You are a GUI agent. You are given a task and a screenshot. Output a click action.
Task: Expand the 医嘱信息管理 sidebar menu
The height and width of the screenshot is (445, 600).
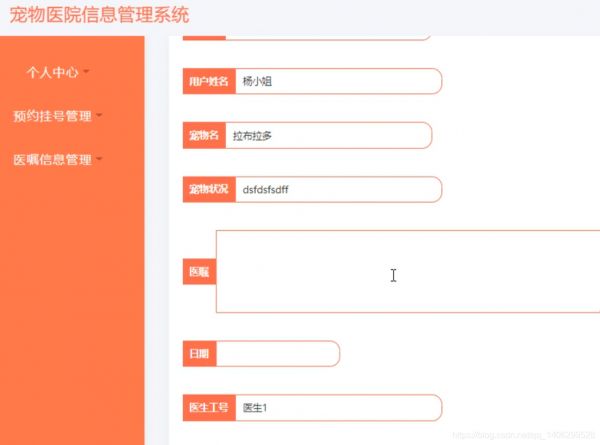(x=57, y=160)
